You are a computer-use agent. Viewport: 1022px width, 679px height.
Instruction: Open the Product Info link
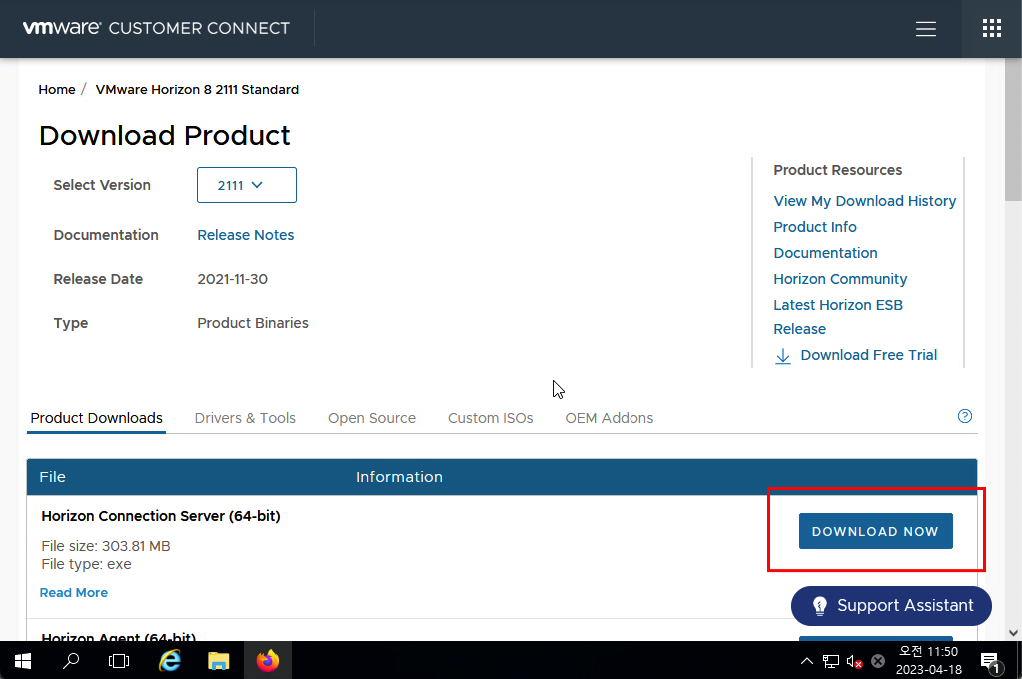coord(815,227)
